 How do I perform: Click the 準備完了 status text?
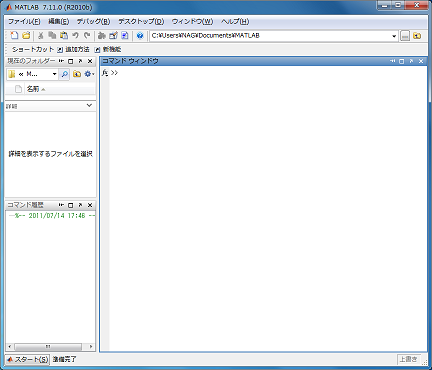click(65, 359)
